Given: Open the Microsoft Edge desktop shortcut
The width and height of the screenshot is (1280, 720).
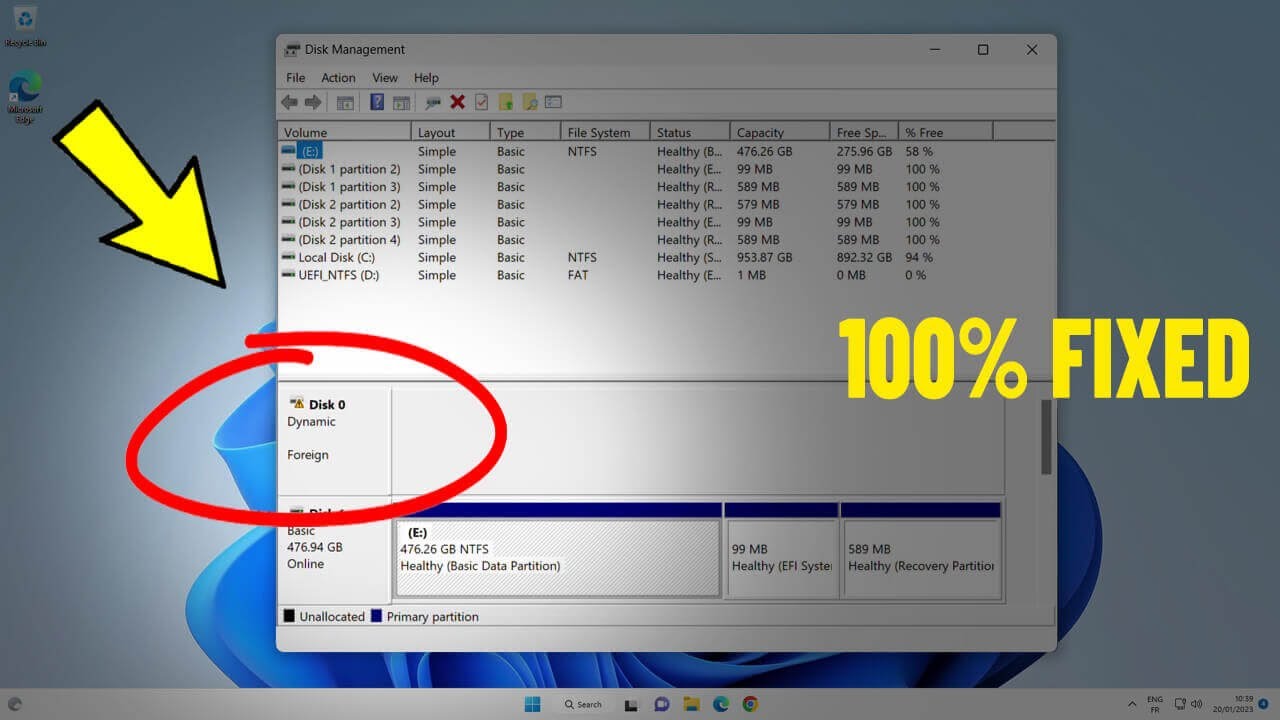Looking at the screenshot, I should pos(25,98).
